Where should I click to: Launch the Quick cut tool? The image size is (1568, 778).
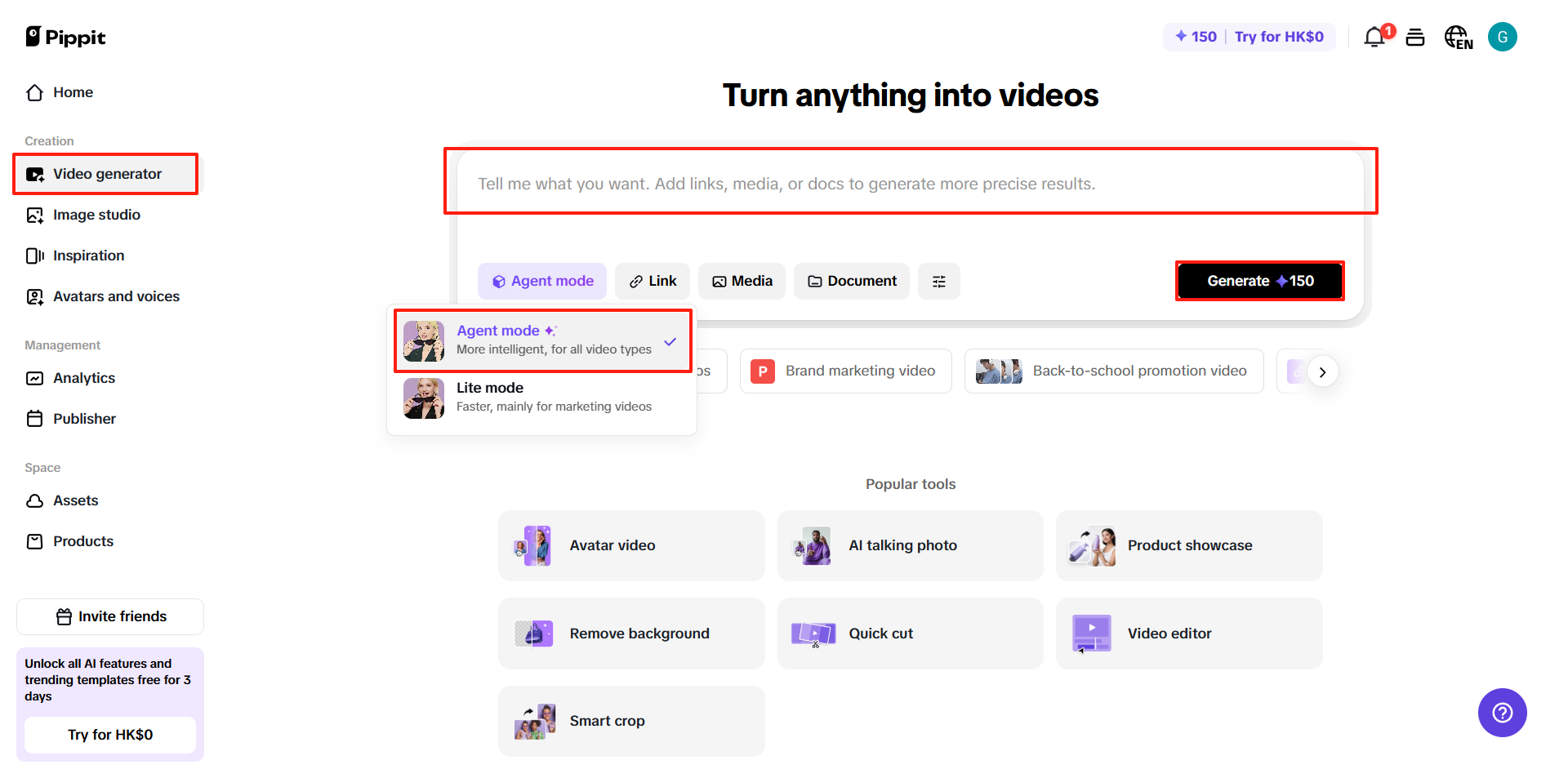coord(910,634)
